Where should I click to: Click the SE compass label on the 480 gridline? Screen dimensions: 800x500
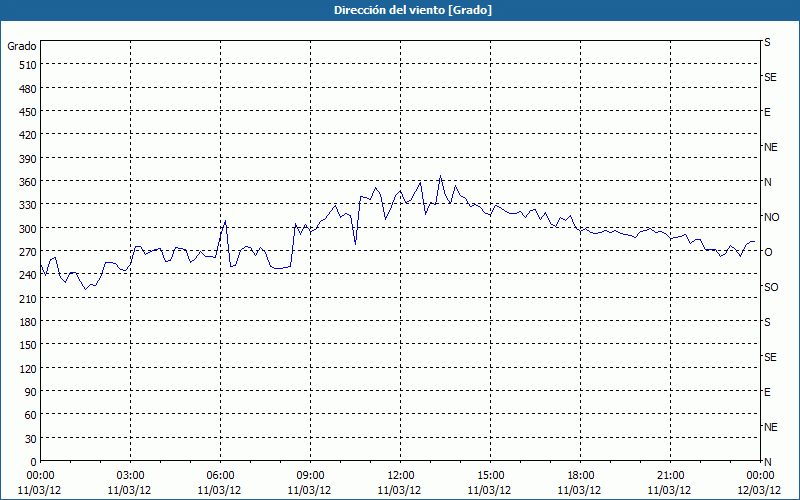pyautogui.click(x=770, y=78)
